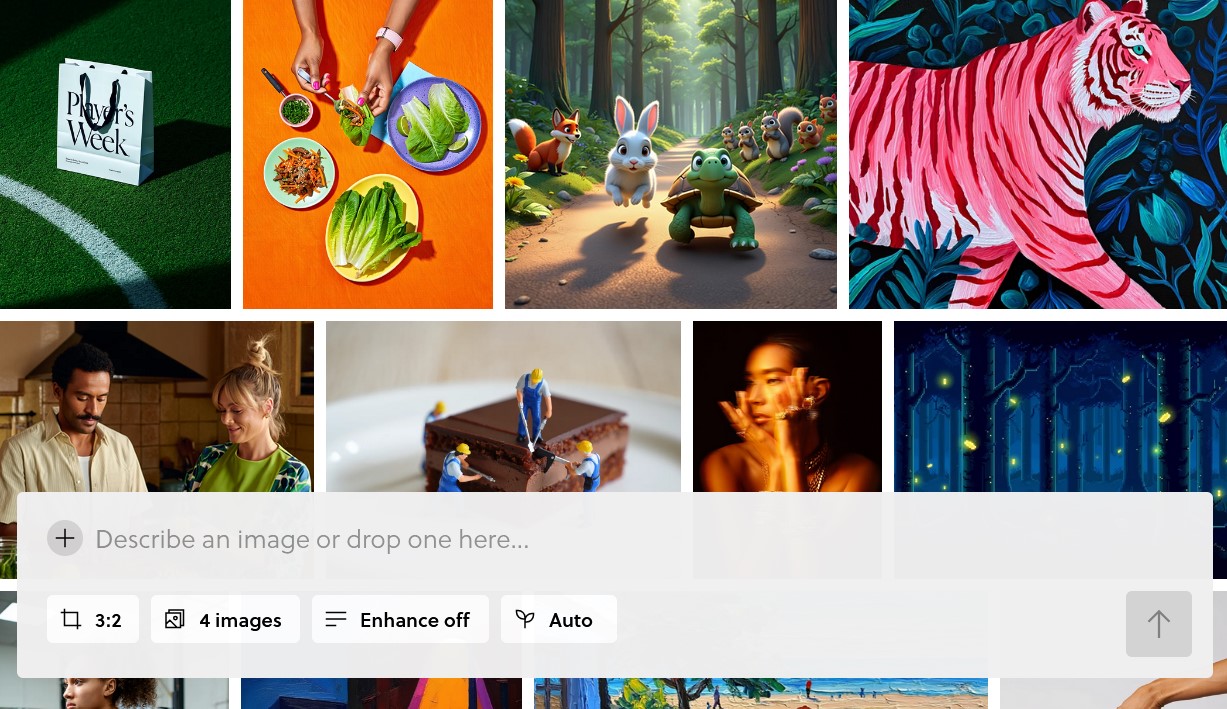1227x709 pixels.
Task: Click the sprout icon beside Auto
Action: click(525, 619)
